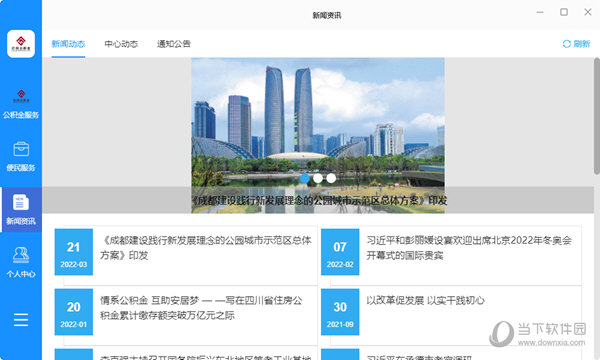The image size is (600, 360).
Task: Close the 新闻资讯 window
Action: point(588,12)
